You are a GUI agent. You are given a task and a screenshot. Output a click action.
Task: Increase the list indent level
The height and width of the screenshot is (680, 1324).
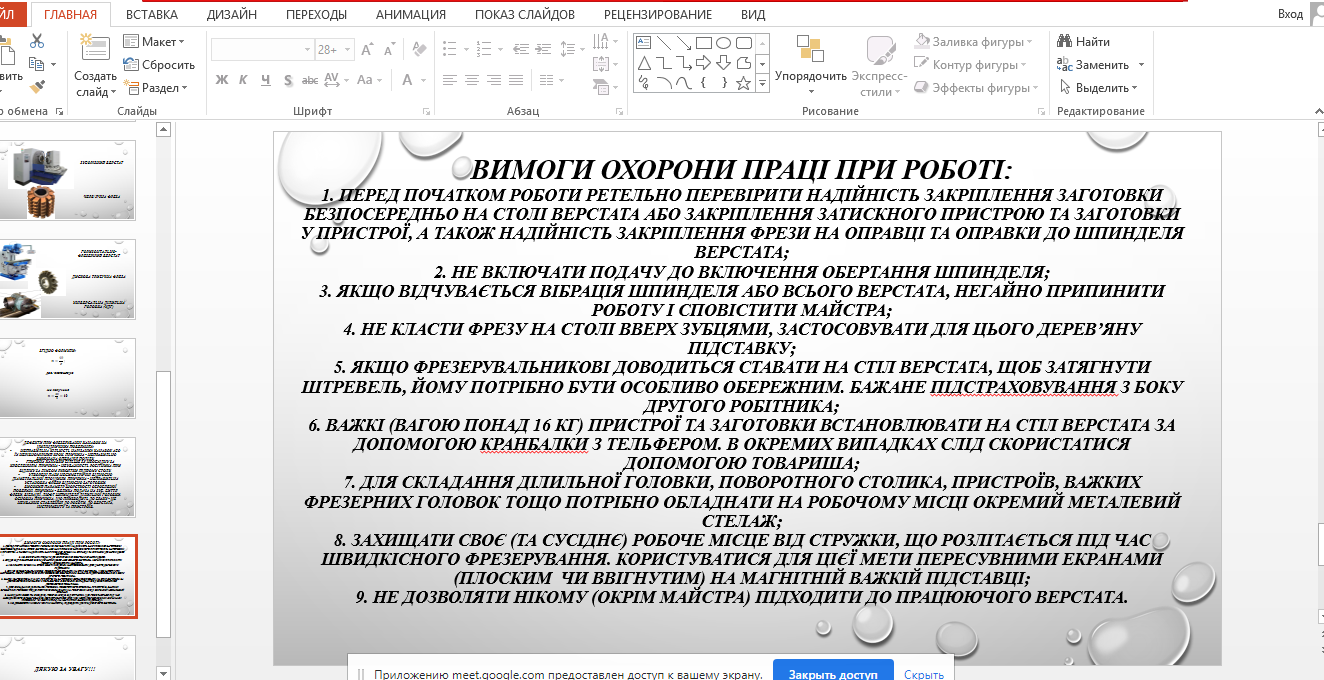pyautogui.click(x=542, y=49)
